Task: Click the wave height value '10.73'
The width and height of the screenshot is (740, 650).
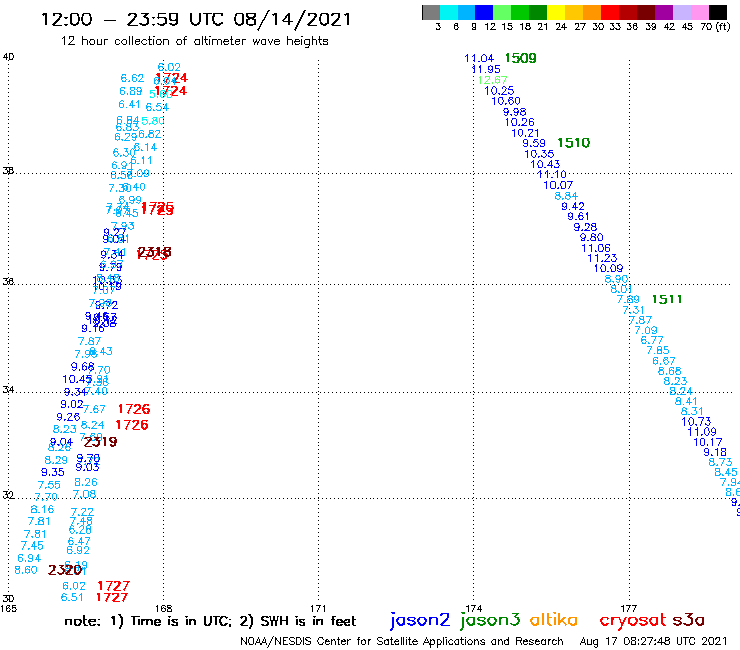Action: [696, 422]
